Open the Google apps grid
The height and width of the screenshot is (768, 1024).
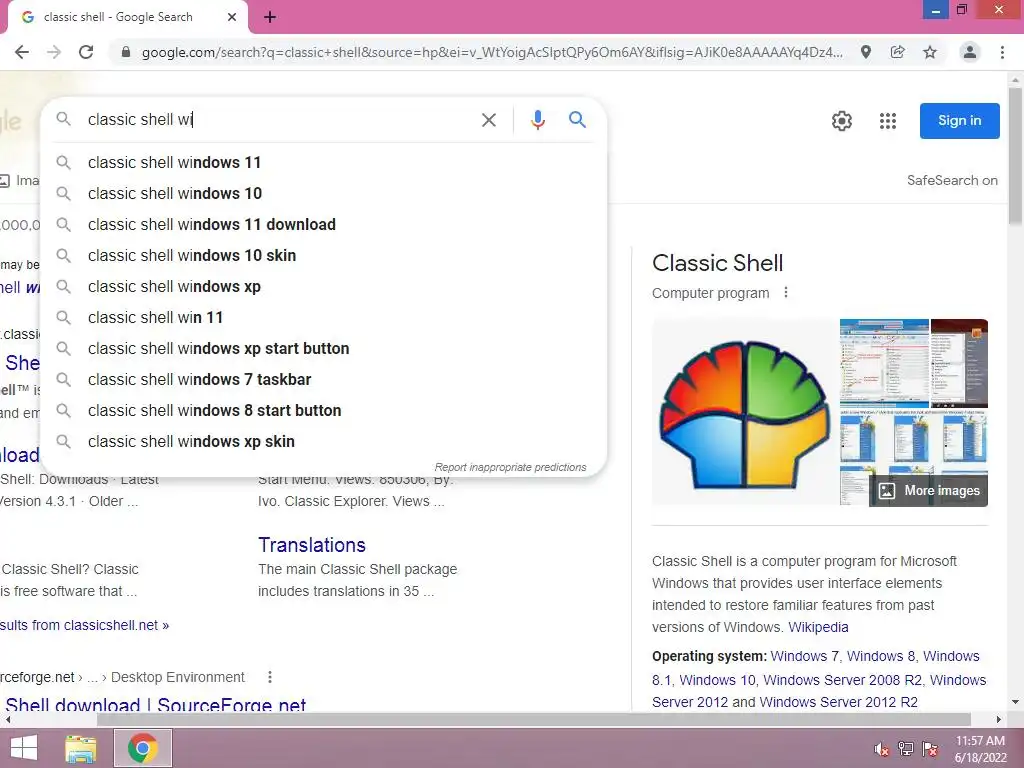coord(888,121)
